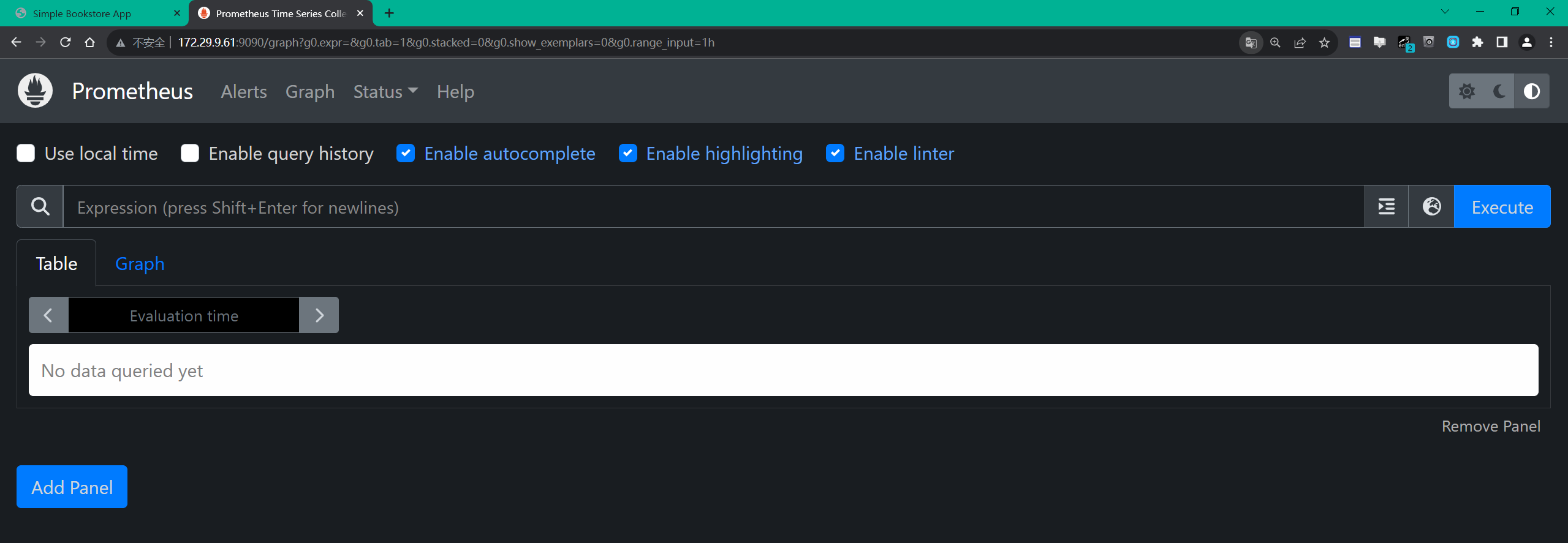
Task: Click the search magnifier icon beside expression
Action: coord(40,206)
